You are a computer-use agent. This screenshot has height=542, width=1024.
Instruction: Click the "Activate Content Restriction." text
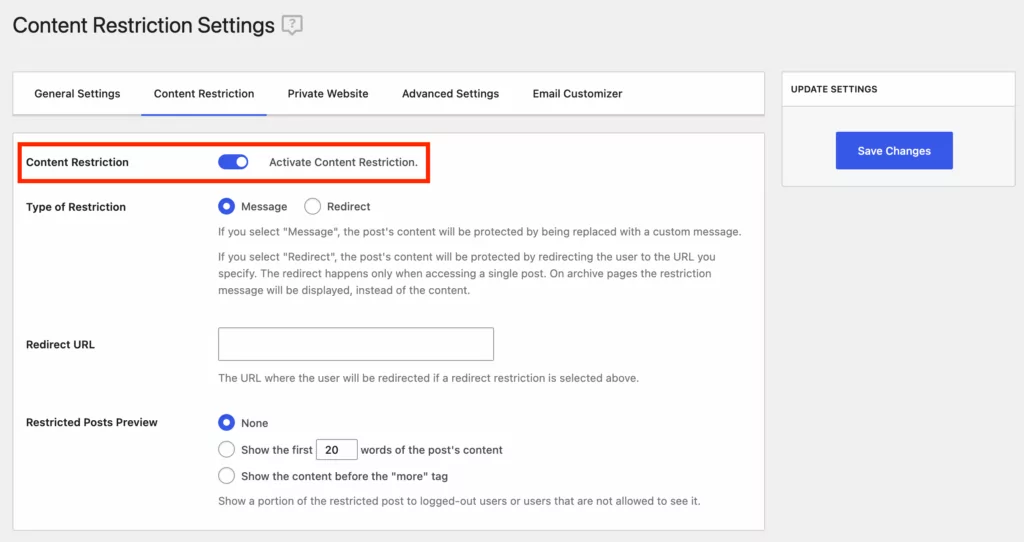[x=344, y=162]
